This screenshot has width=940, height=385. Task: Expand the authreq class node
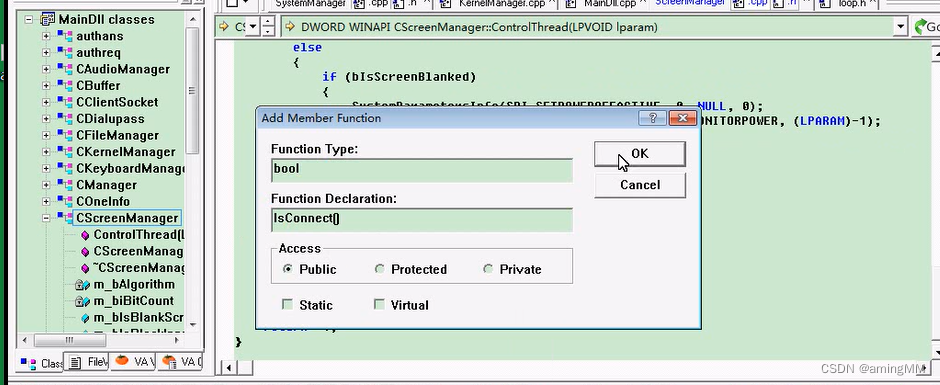click(46, 53)
